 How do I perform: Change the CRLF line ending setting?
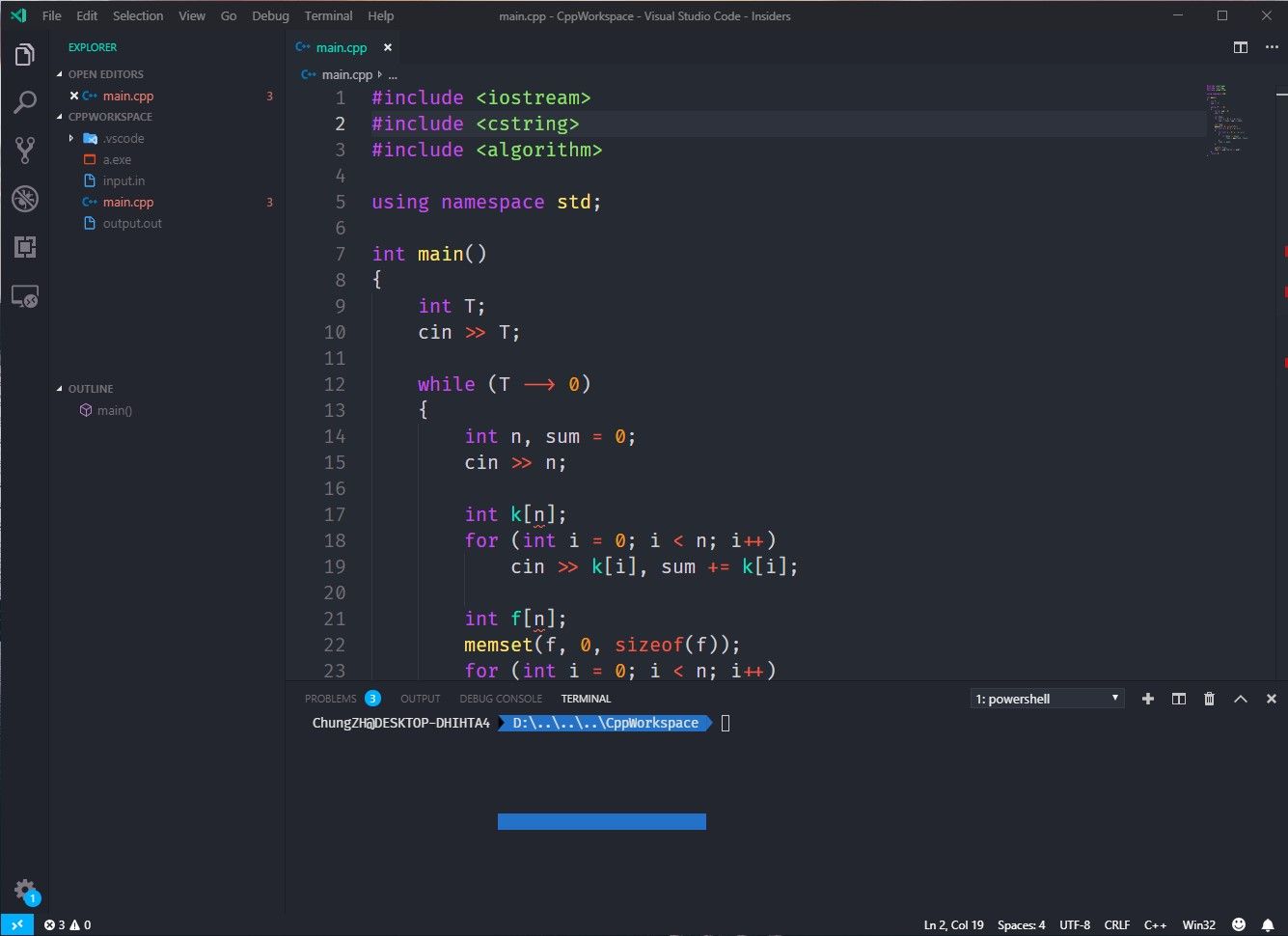point(1116,924)
